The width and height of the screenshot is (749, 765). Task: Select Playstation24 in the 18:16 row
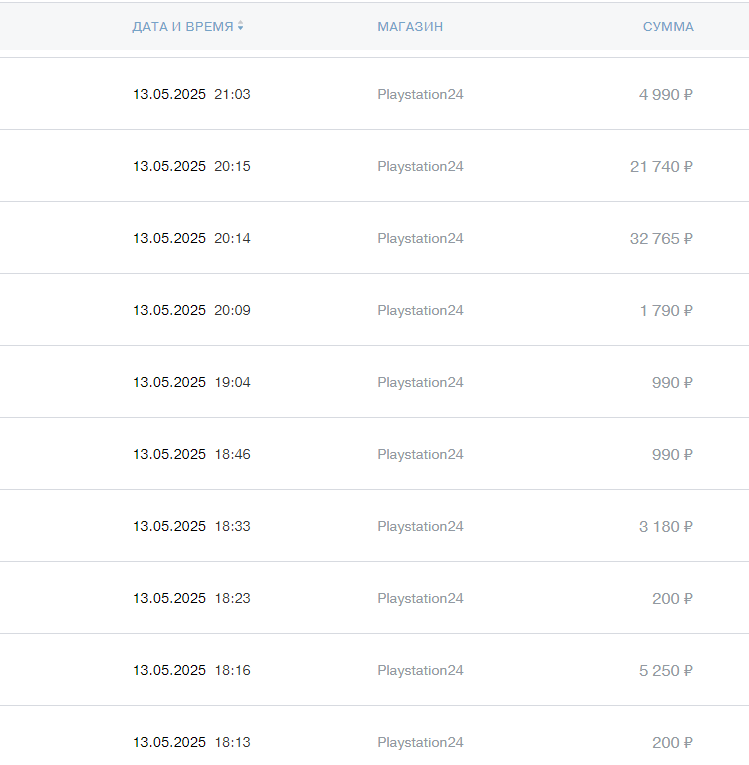(420, 670)
